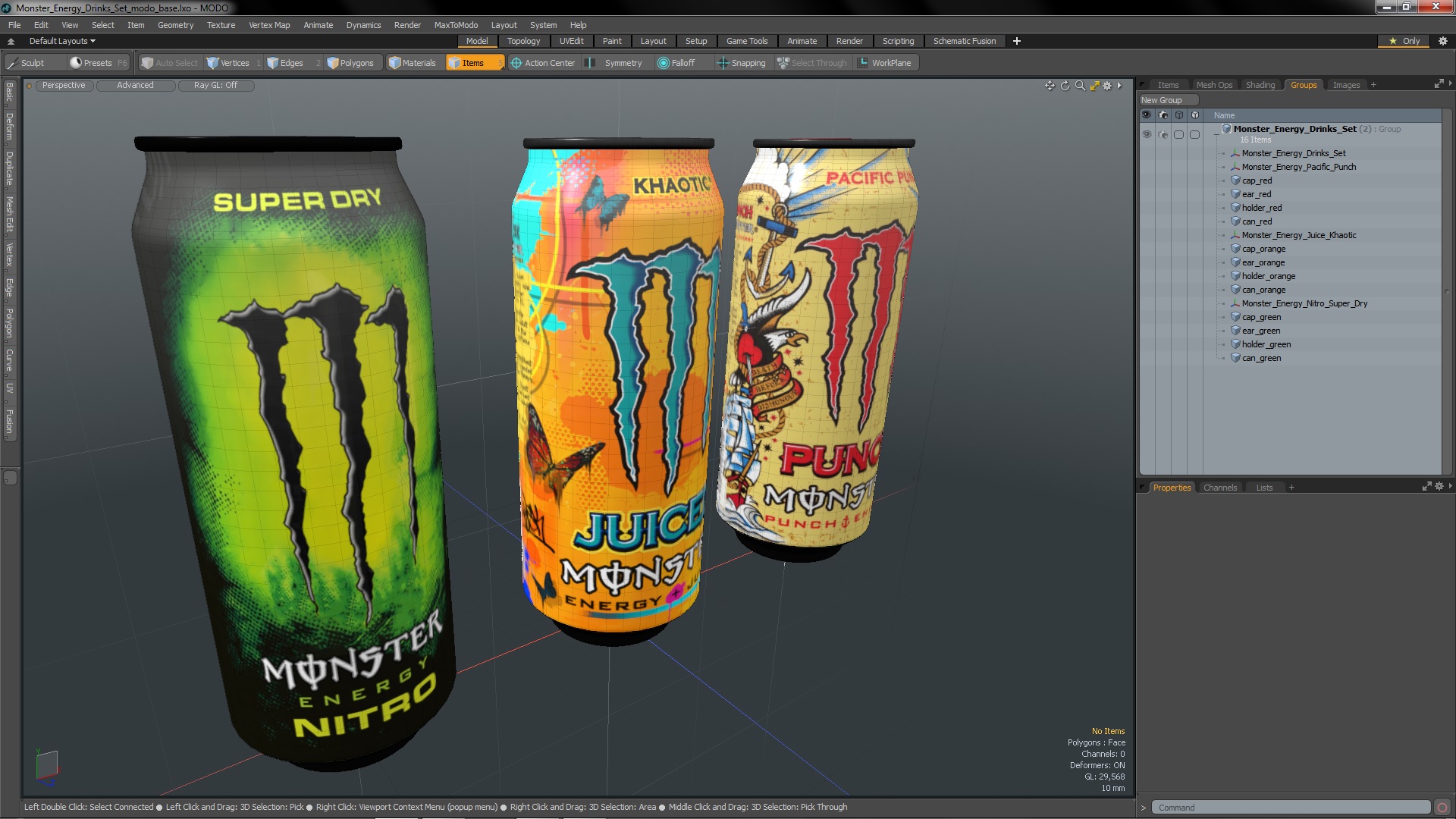Screen dimensions: 1456x819
Task: Expand the viewport options arrow
Action: (x=1119, y=86)
